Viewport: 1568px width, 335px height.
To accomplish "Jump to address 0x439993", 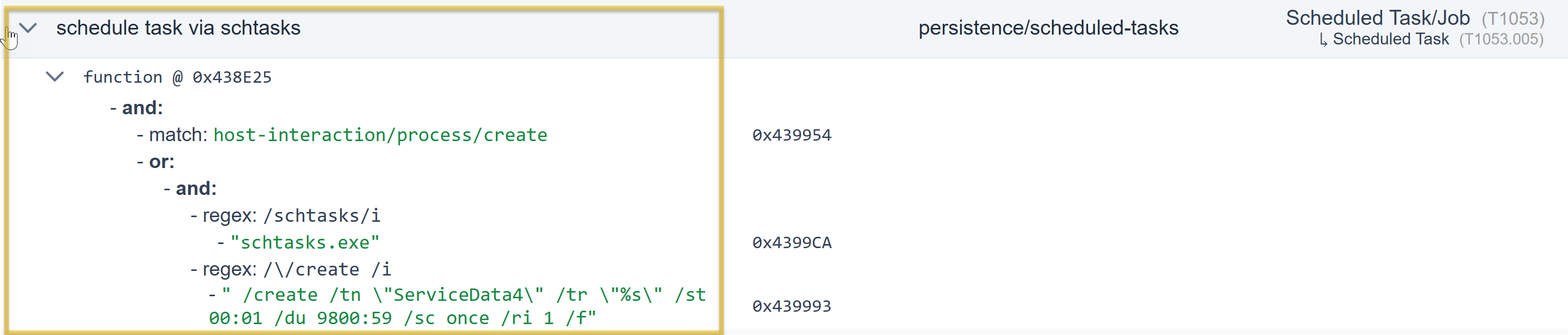I will pyautogui.click(x=791, y=307).
